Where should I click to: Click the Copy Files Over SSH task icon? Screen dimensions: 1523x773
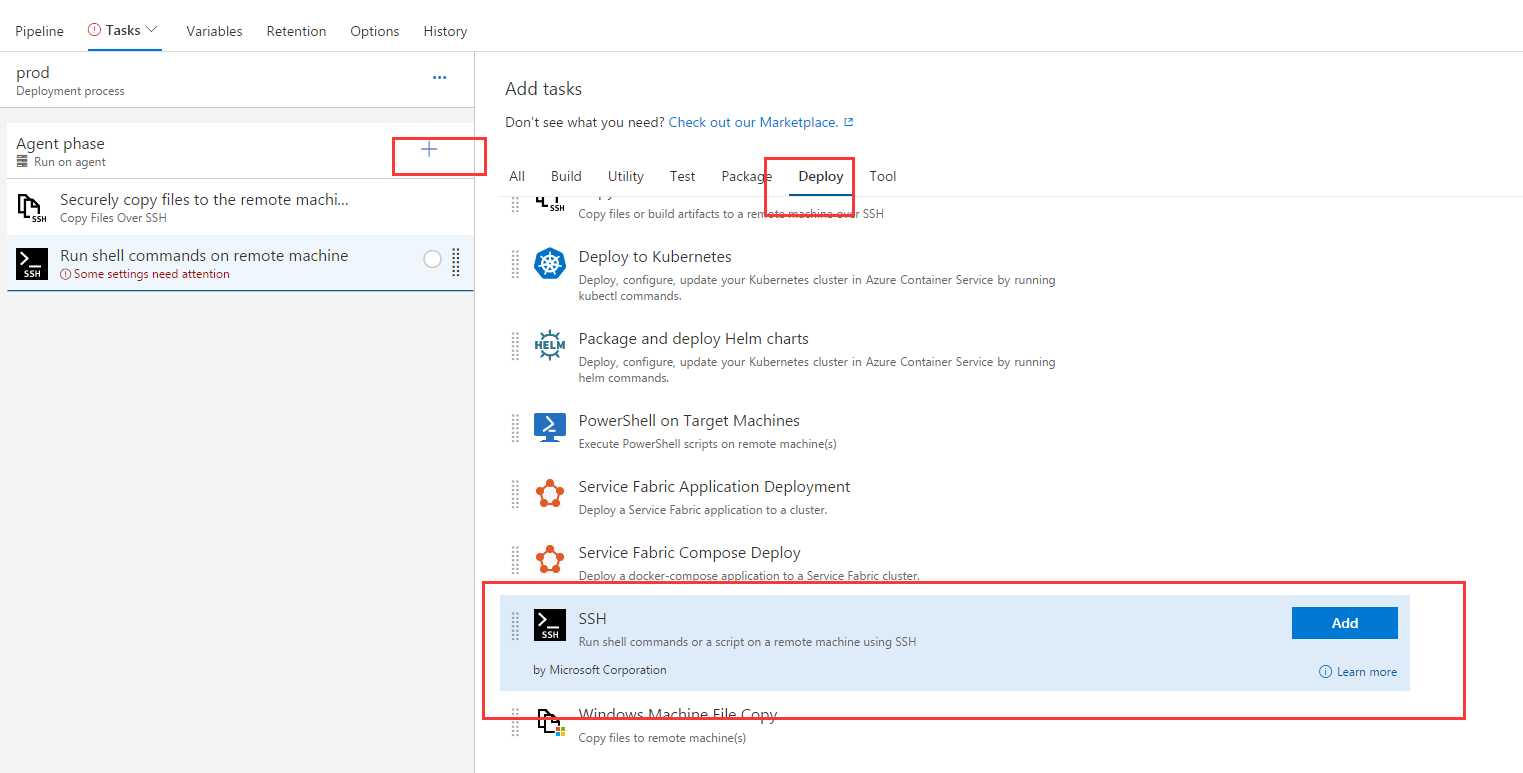tap(32, 208)
